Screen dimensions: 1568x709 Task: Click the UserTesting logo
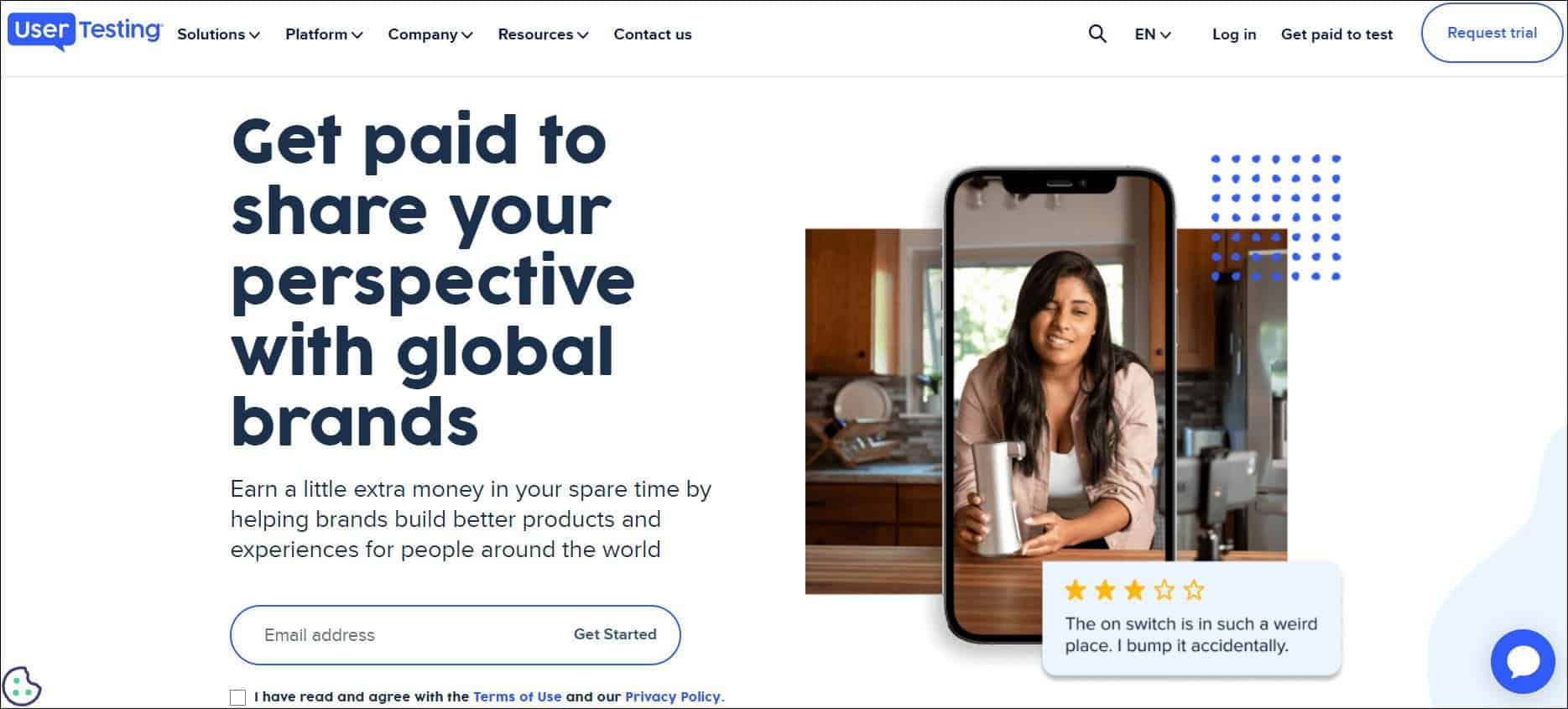[85, 32]
